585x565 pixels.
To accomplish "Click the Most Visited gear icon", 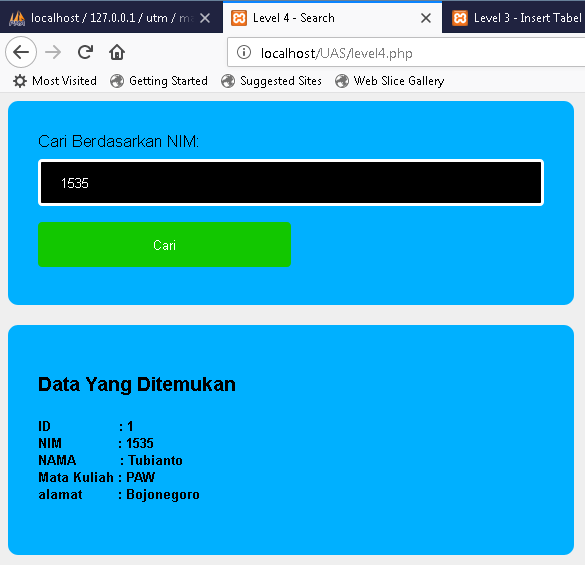I will click(20, 81).
